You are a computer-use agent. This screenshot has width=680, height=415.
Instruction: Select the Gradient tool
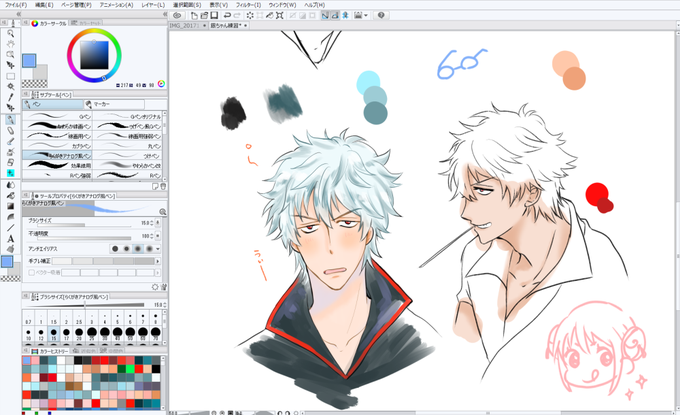[11, 206]
